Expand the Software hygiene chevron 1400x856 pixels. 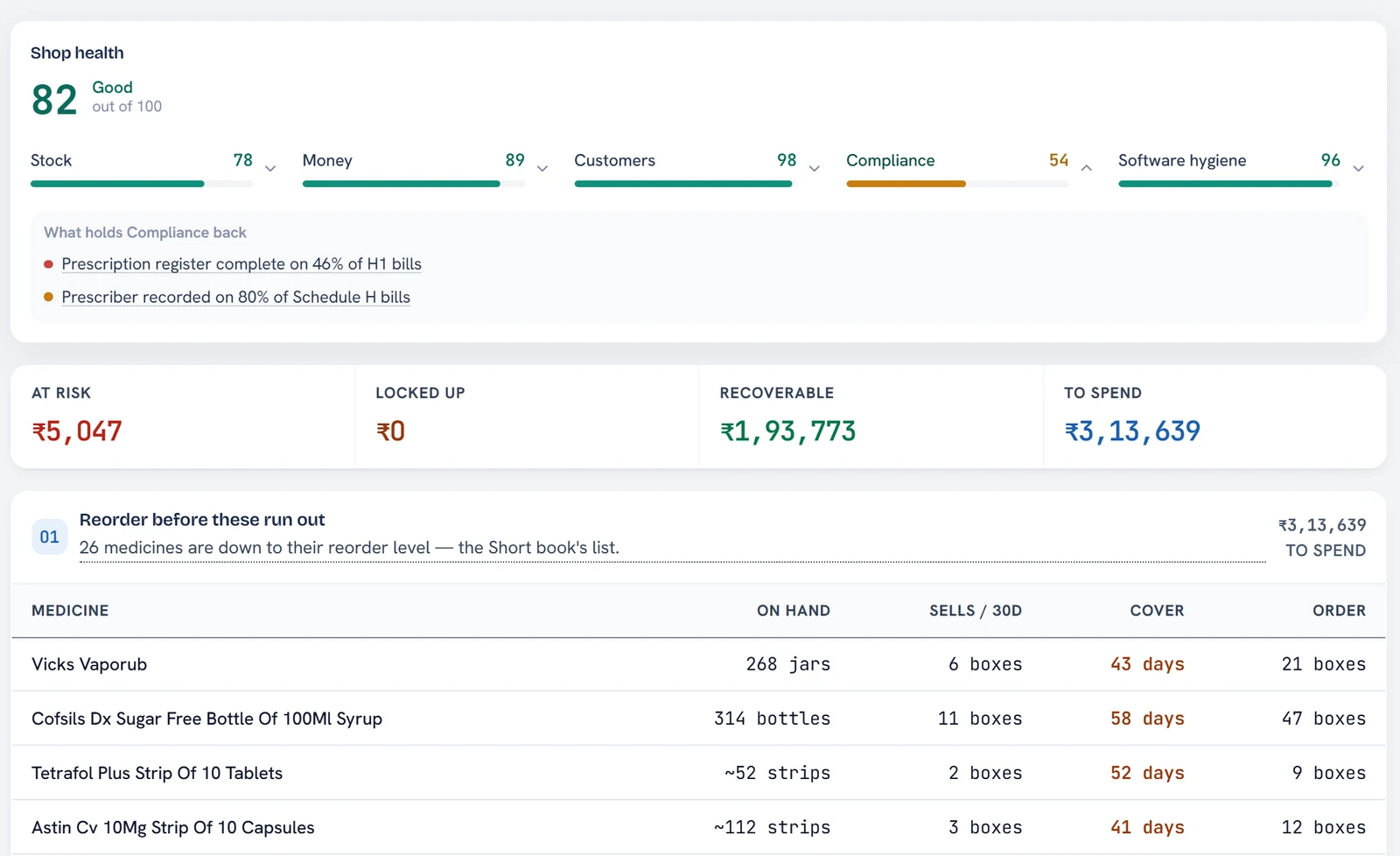[x=1358, y=168]
